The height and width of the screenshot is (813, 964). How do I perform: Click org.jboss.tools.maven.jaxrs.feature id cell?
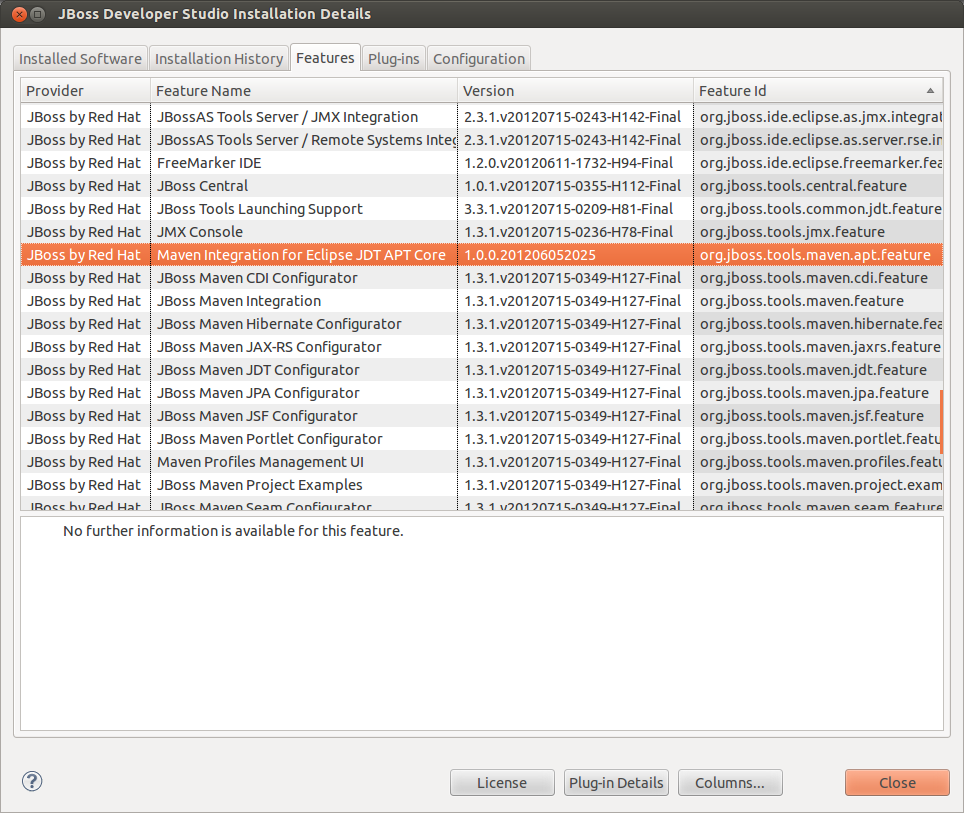coord(820,347)
